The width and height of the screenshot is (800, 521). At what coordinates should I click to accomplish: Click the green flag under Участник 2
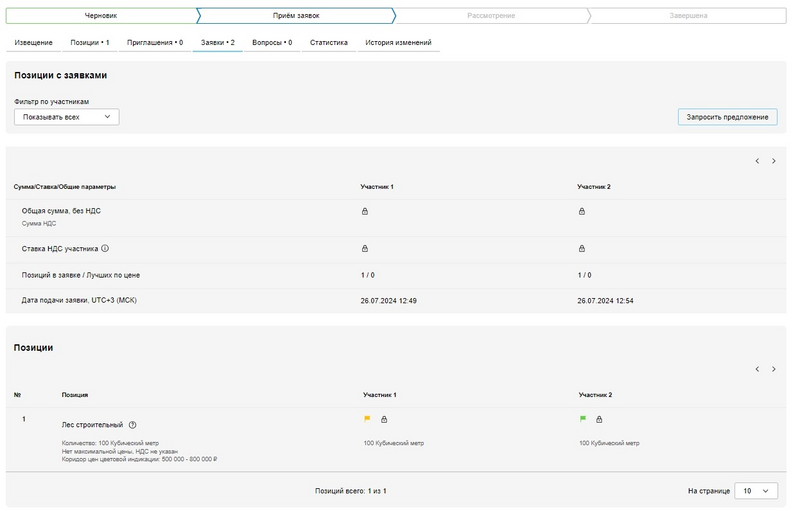pyautogui.click(x=583, y=419)
